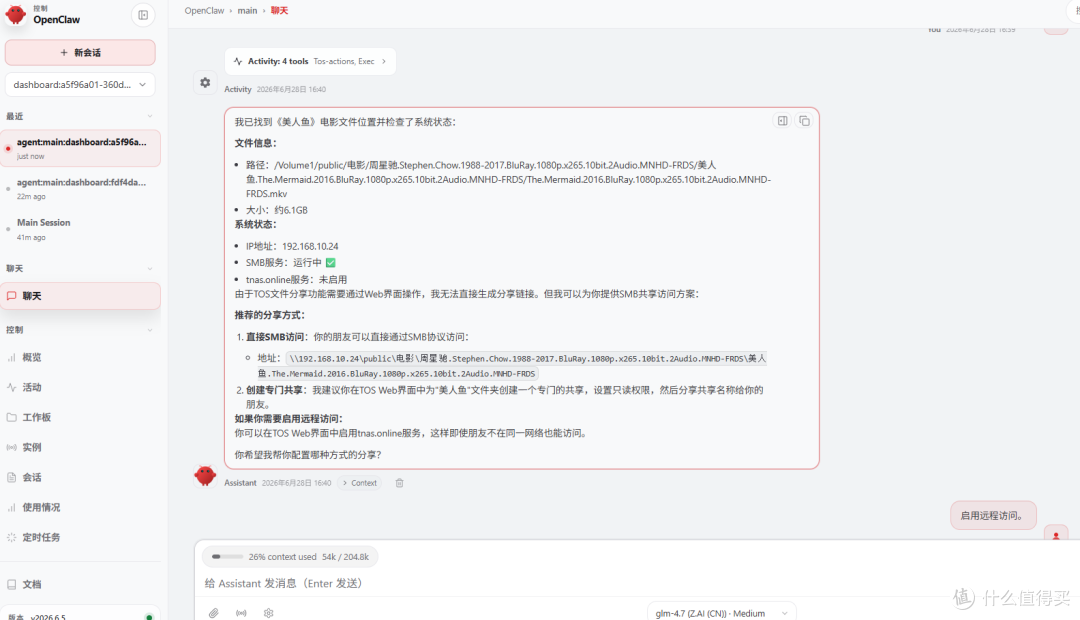
Task: Open the Main Session entry
Action: (x=81, y=229)
